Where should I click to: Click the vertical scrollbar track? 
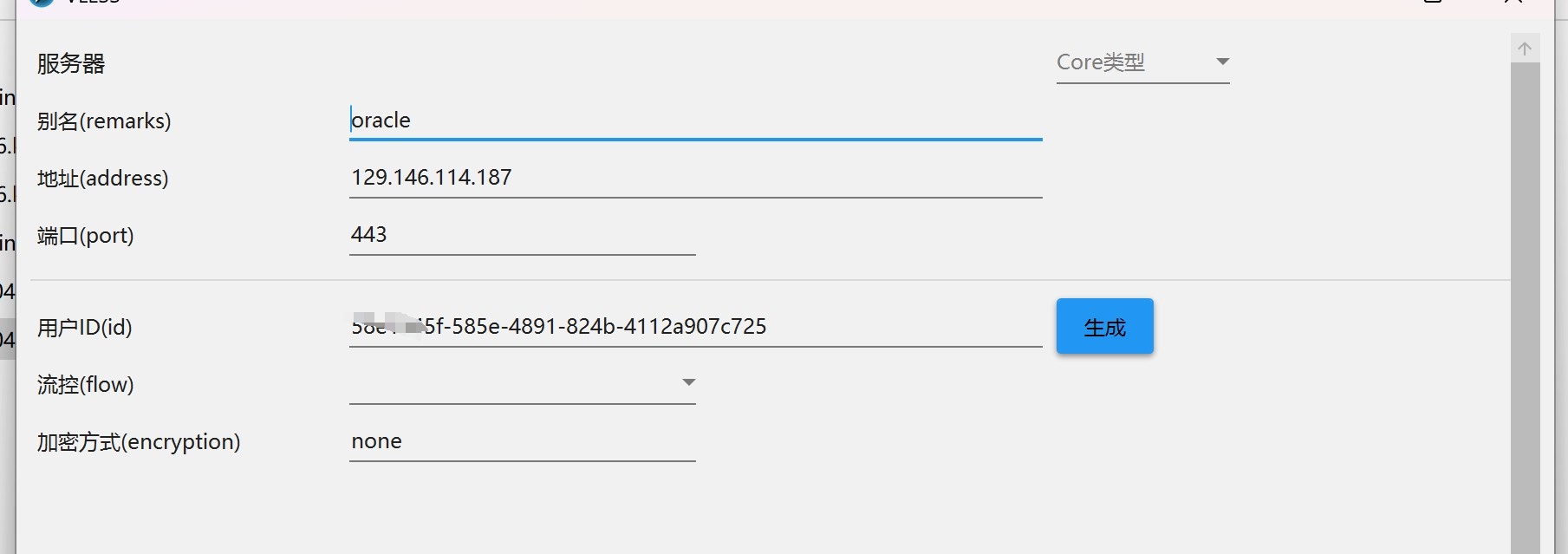click(x=1525, y=308)
